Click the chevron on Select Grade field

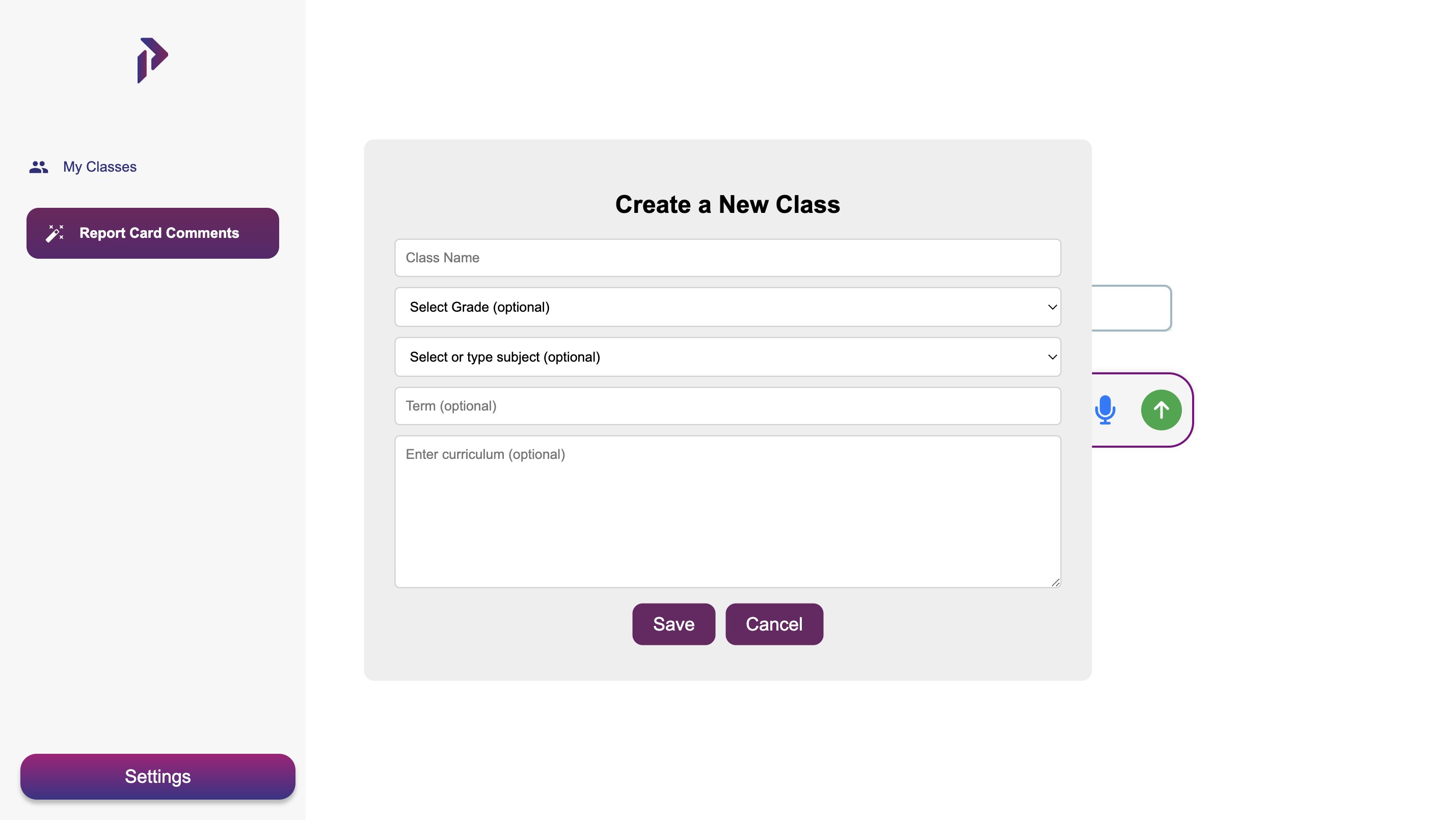1052,307
